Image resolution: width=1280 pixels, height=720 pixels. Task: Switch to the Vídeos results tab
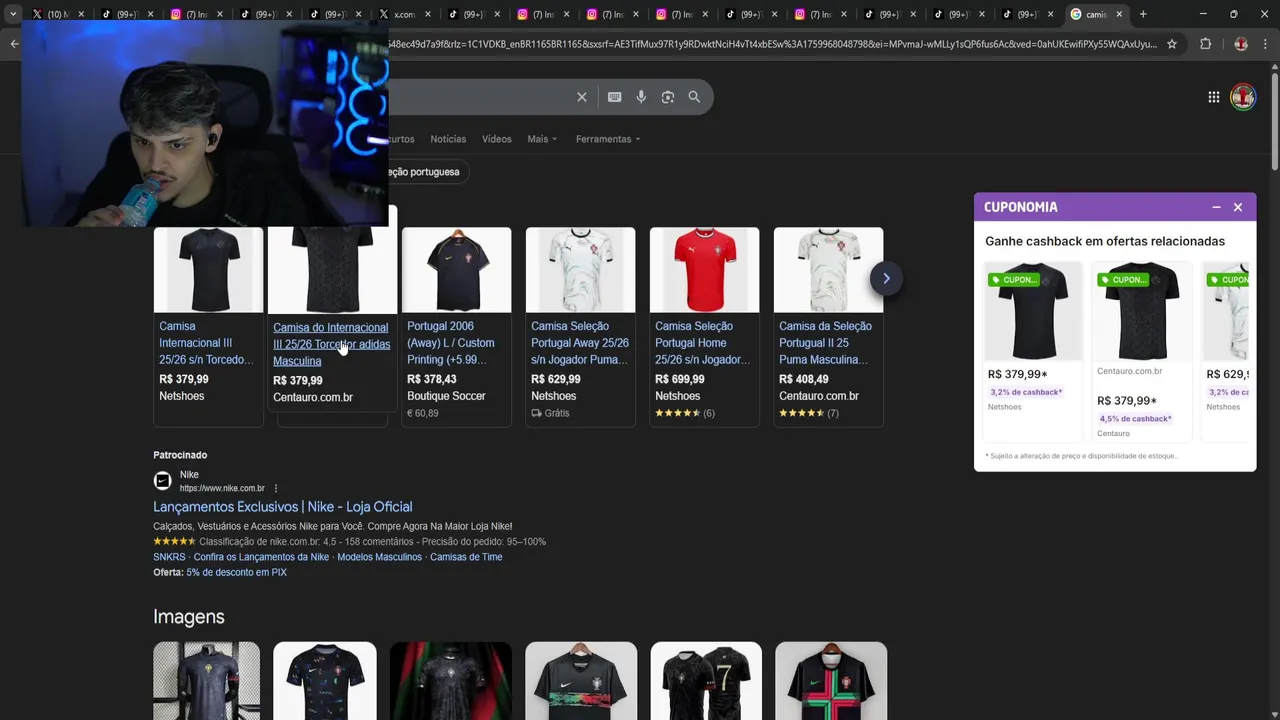click(x=496, y=139)
